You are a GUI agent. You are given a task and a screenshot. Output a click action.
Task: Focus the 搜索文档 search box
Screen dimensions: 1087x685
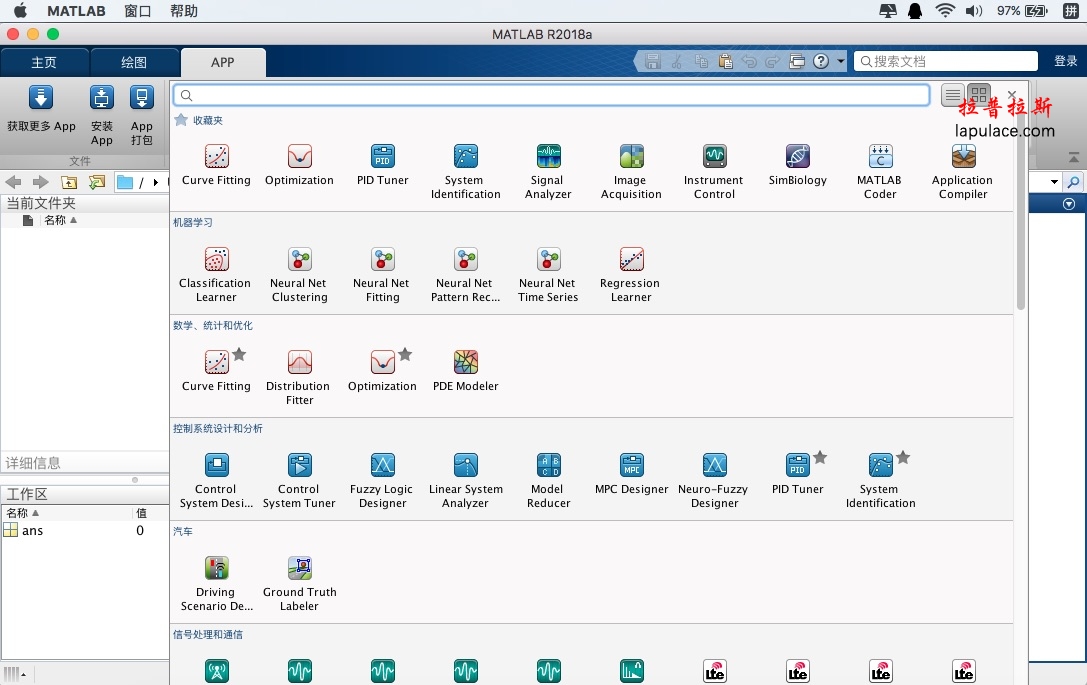(946, 62)
